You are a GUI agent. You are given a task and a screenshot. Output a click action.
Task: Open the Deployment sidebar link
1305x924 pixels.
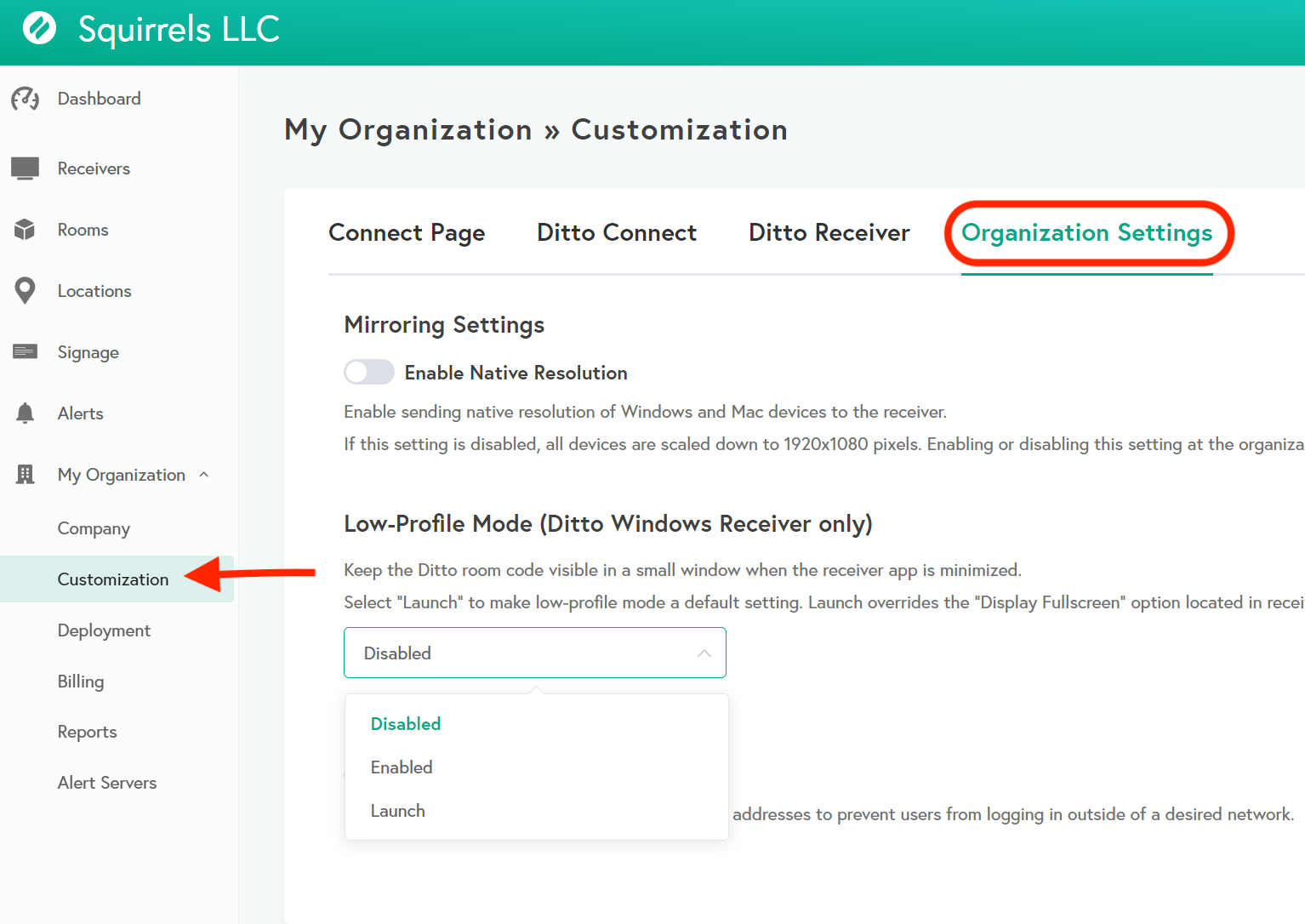coord(104,630)
